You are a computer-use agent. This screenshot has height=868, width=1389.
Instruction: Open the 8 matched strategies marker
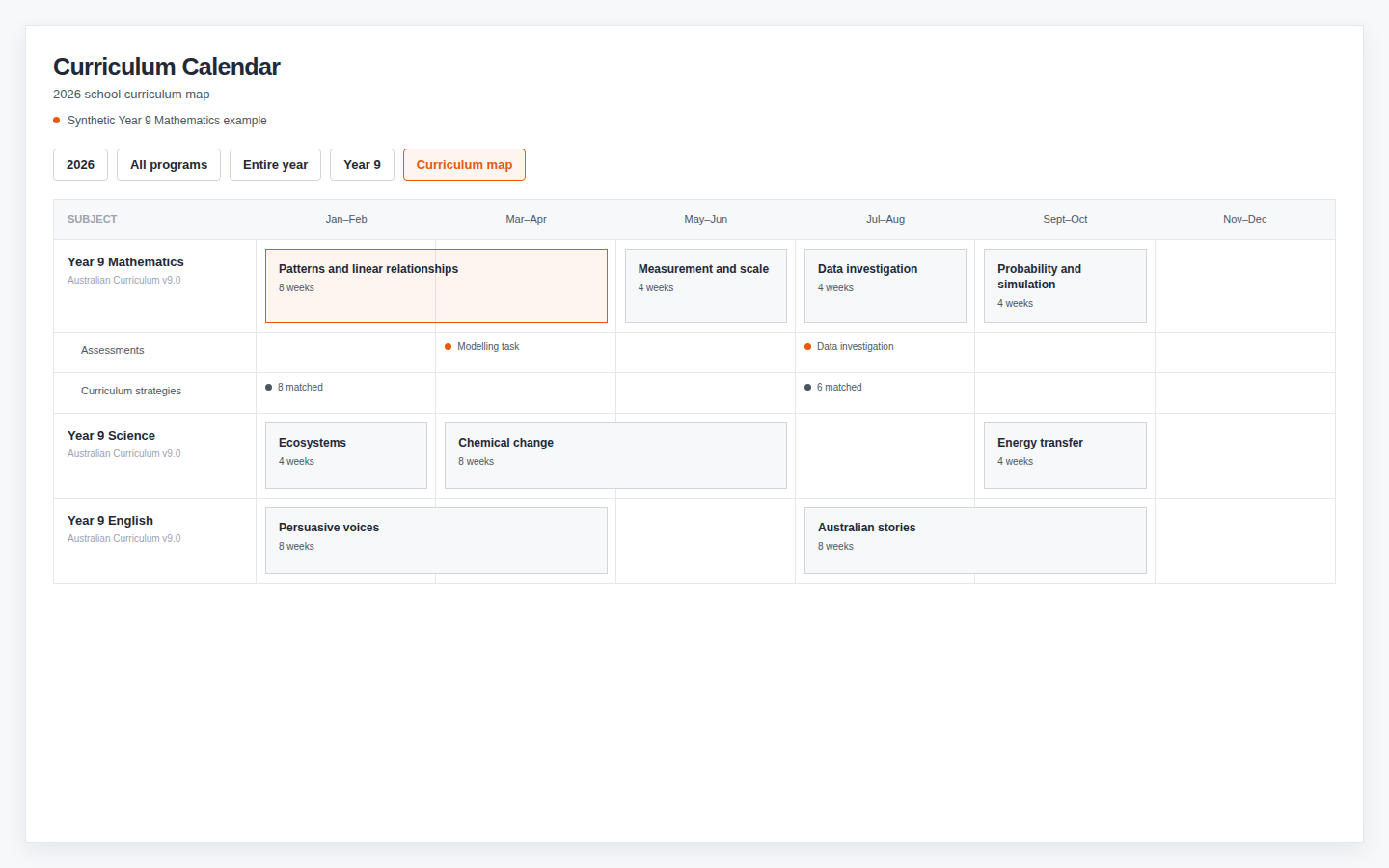294,387
